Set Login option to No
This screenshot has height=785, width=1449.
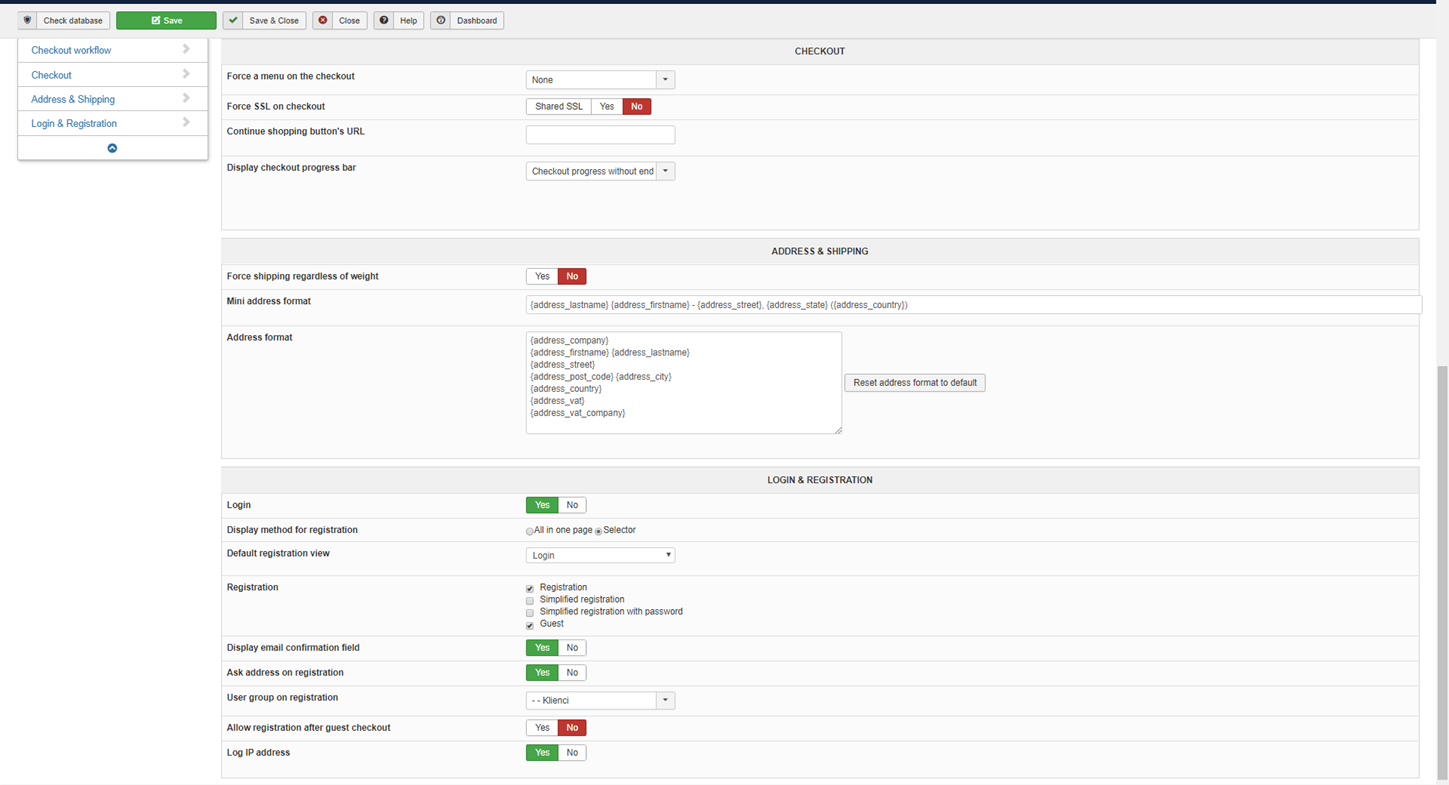click(572, 505)
